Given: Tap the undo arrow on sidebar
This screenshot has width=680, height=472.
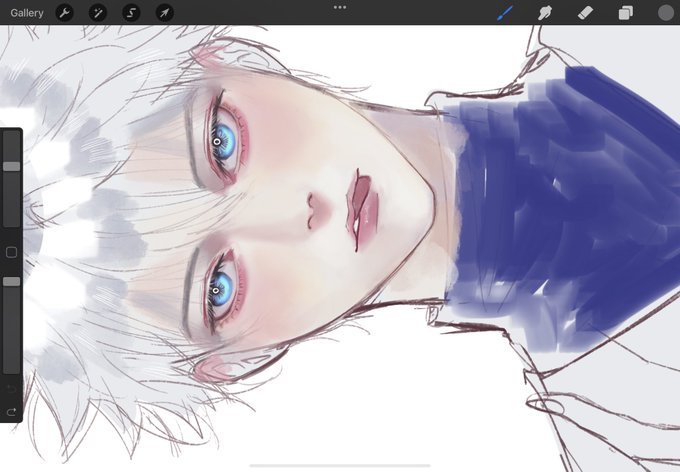Looking at the screenshot, I should point(12,388).
